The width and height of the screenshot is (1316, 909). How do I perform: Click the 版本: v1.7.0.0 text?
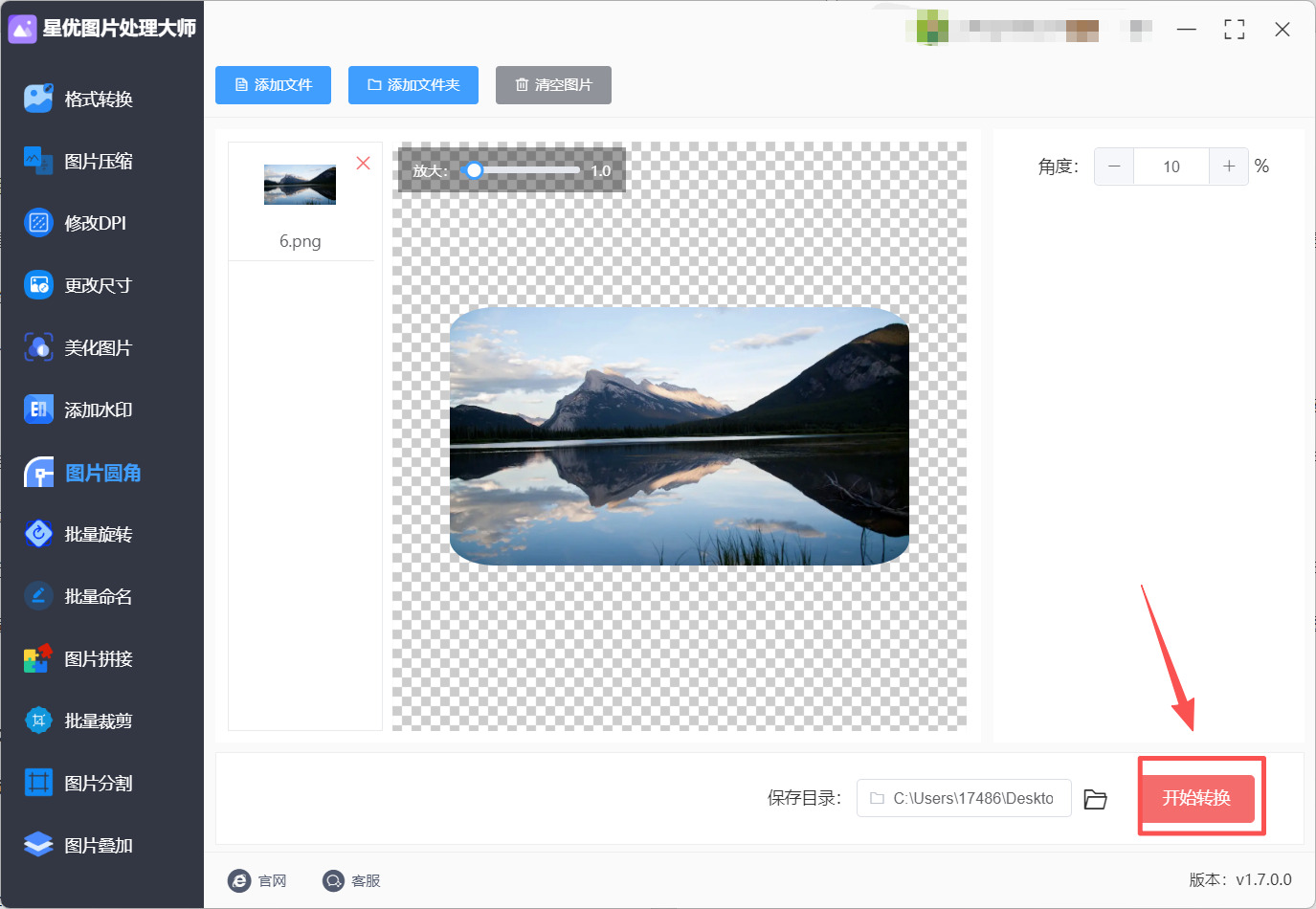click(1240, 879)
